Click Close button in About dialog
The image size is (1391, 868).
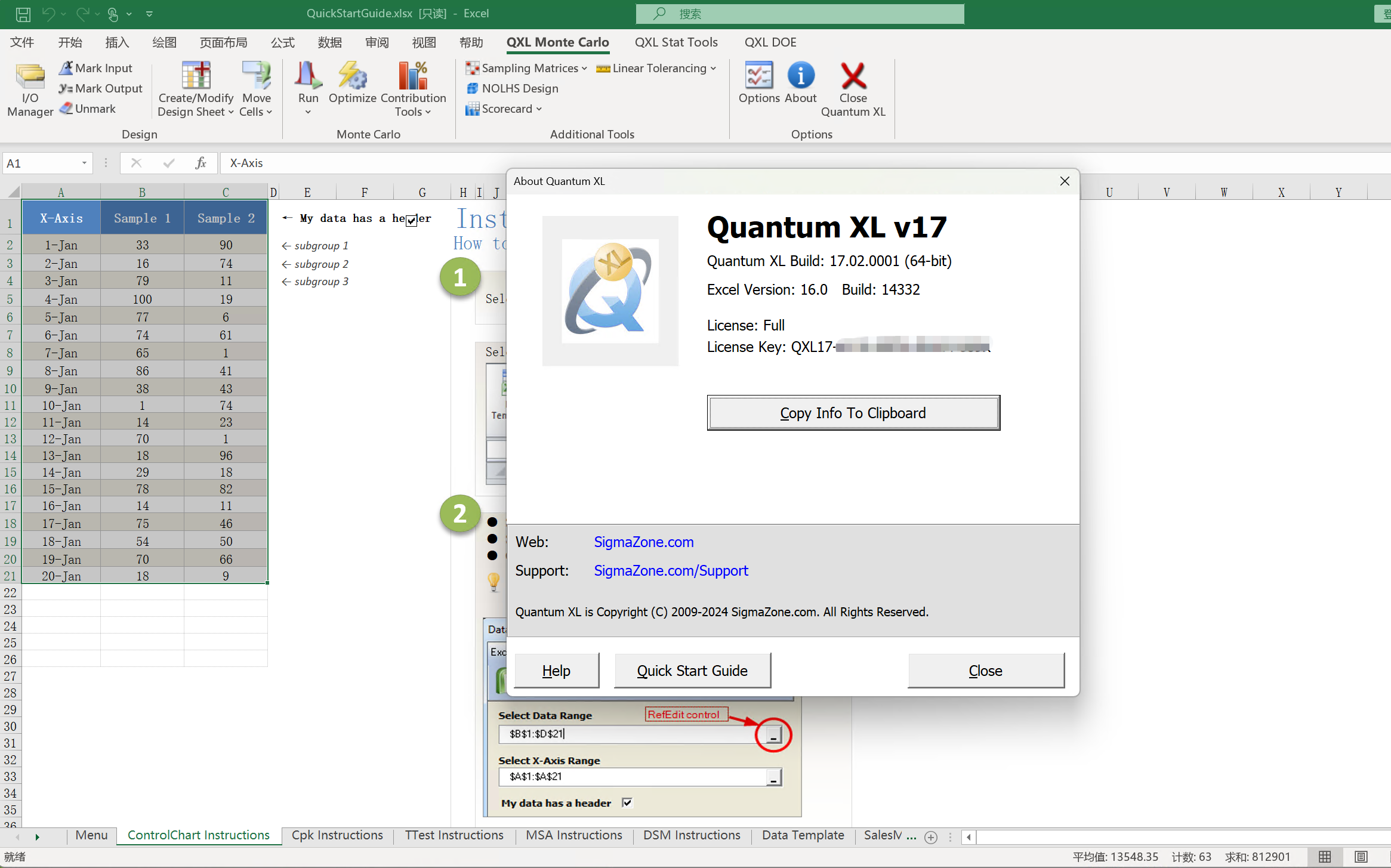986,671
